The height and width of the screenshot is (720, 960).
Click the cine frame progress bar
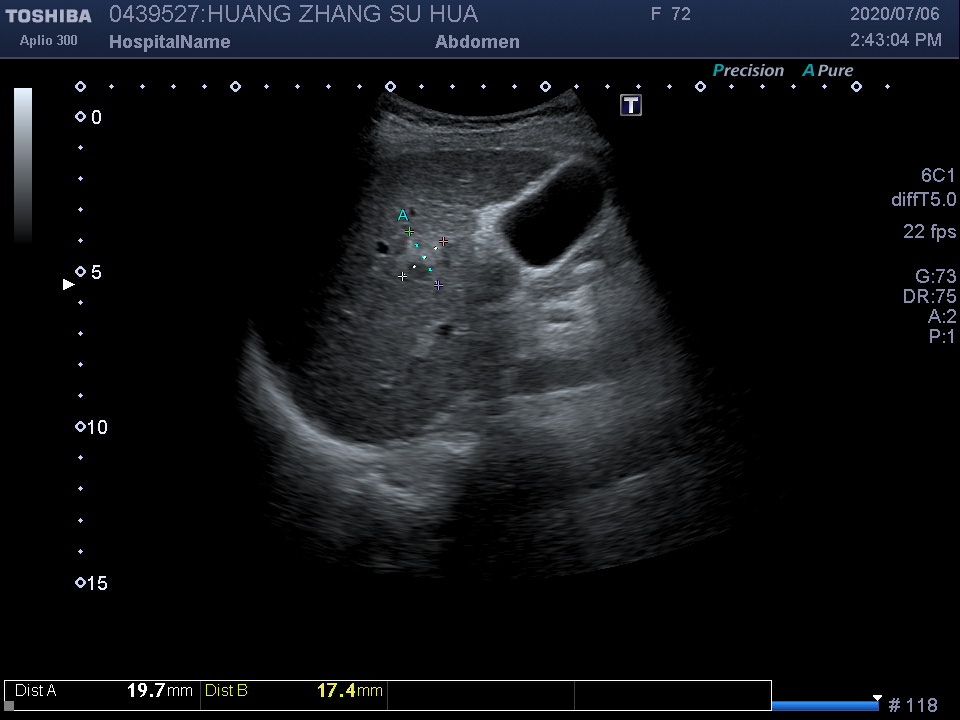tap(825, 706)
